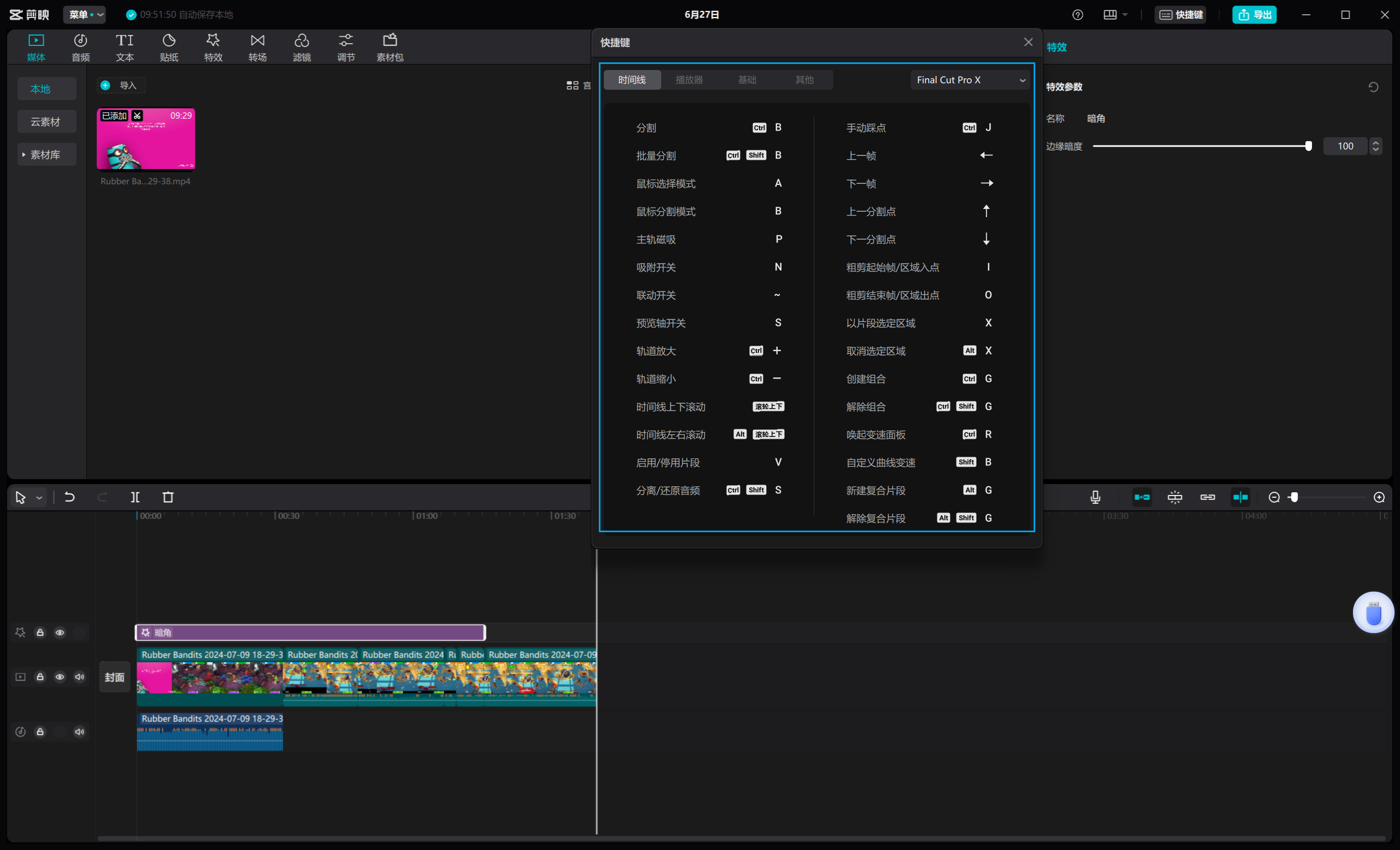This screenshot has width=1400, height=850.
Task: Click the delete trash icon
Action: (168, 497)
